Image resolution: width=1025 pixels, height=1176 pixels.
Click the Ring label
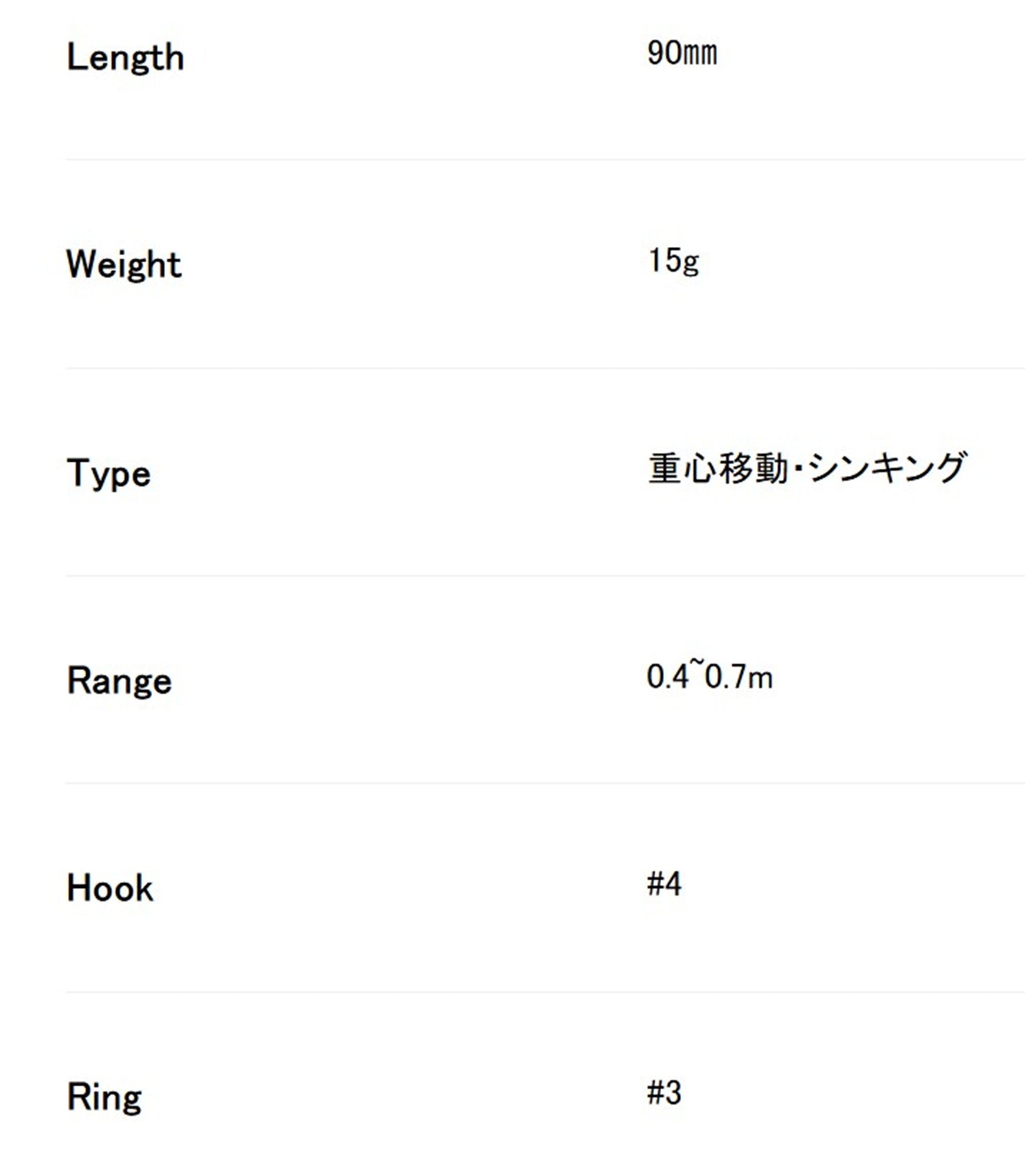pyautogui.click(x=105, y=1097)
